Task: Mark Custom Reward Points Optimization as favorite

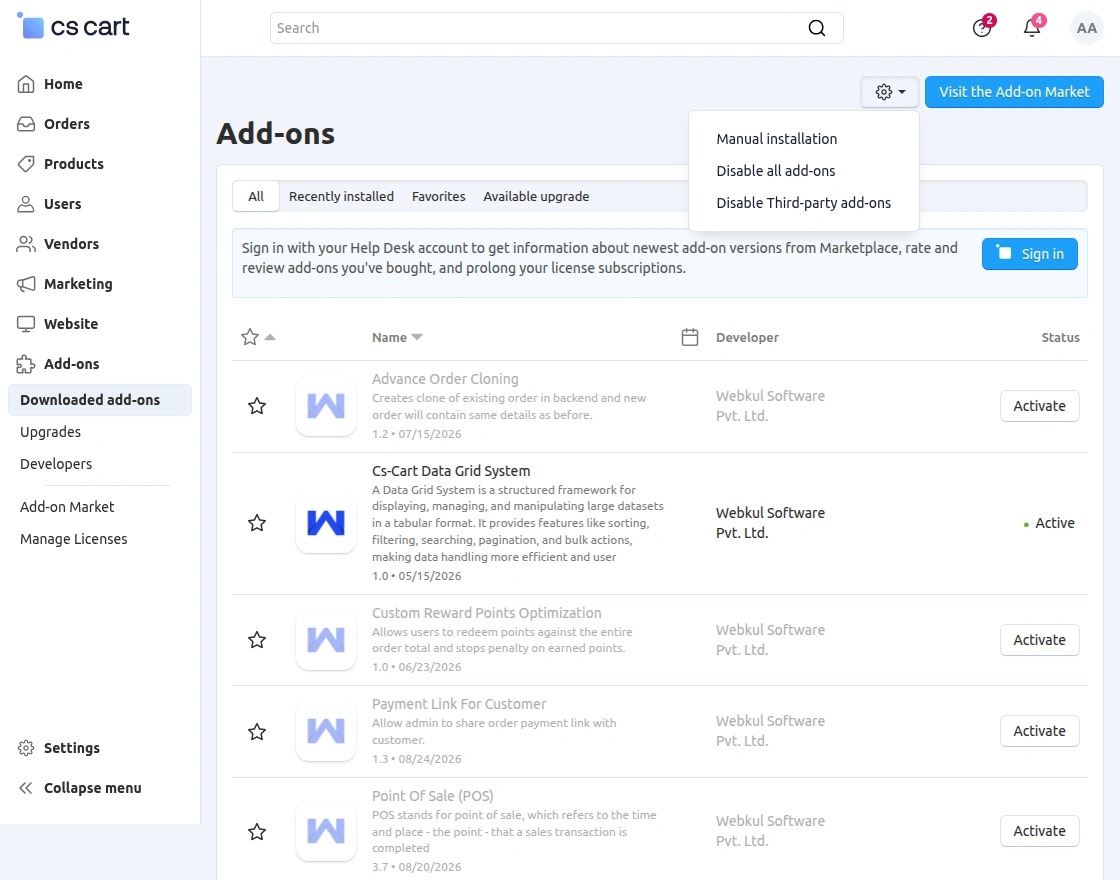Action: 257,640
